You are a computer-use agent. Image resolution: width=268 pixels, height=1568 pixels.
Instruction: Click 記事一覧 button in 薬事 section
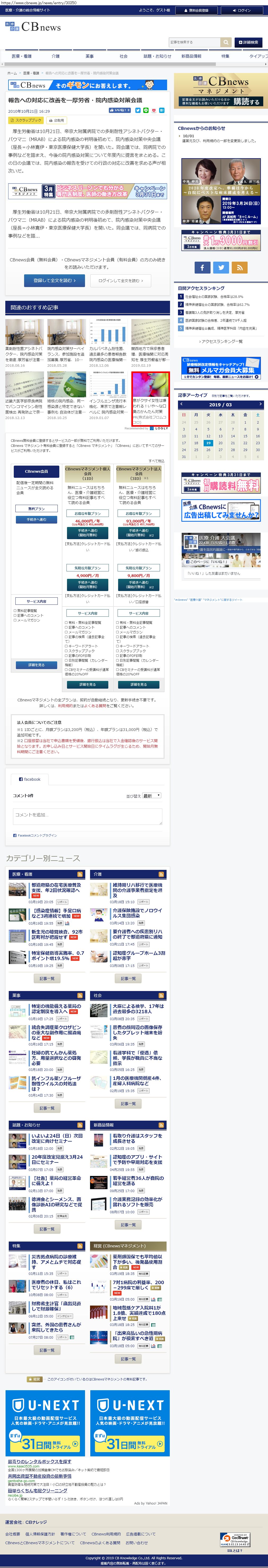(x=47, y=1108)
